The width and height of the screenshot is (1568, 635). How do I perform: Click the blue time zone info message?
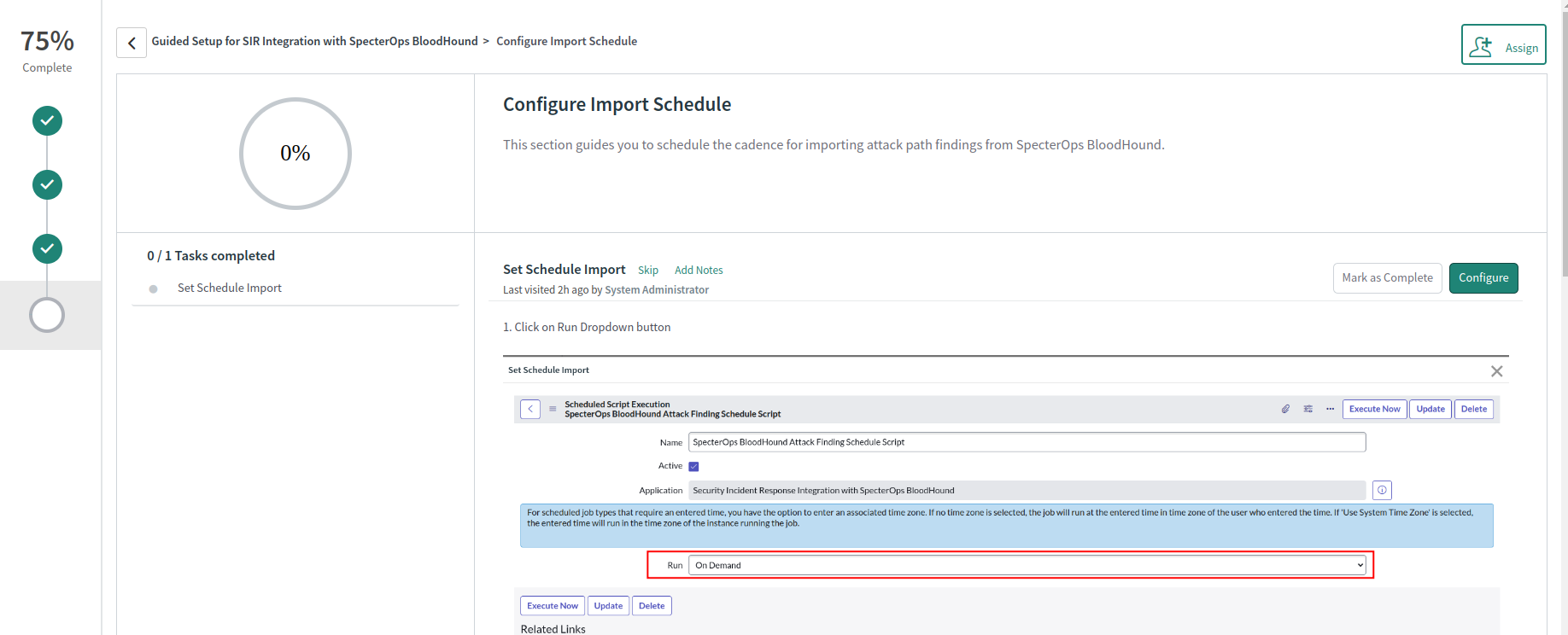(x=1006, y=526)
